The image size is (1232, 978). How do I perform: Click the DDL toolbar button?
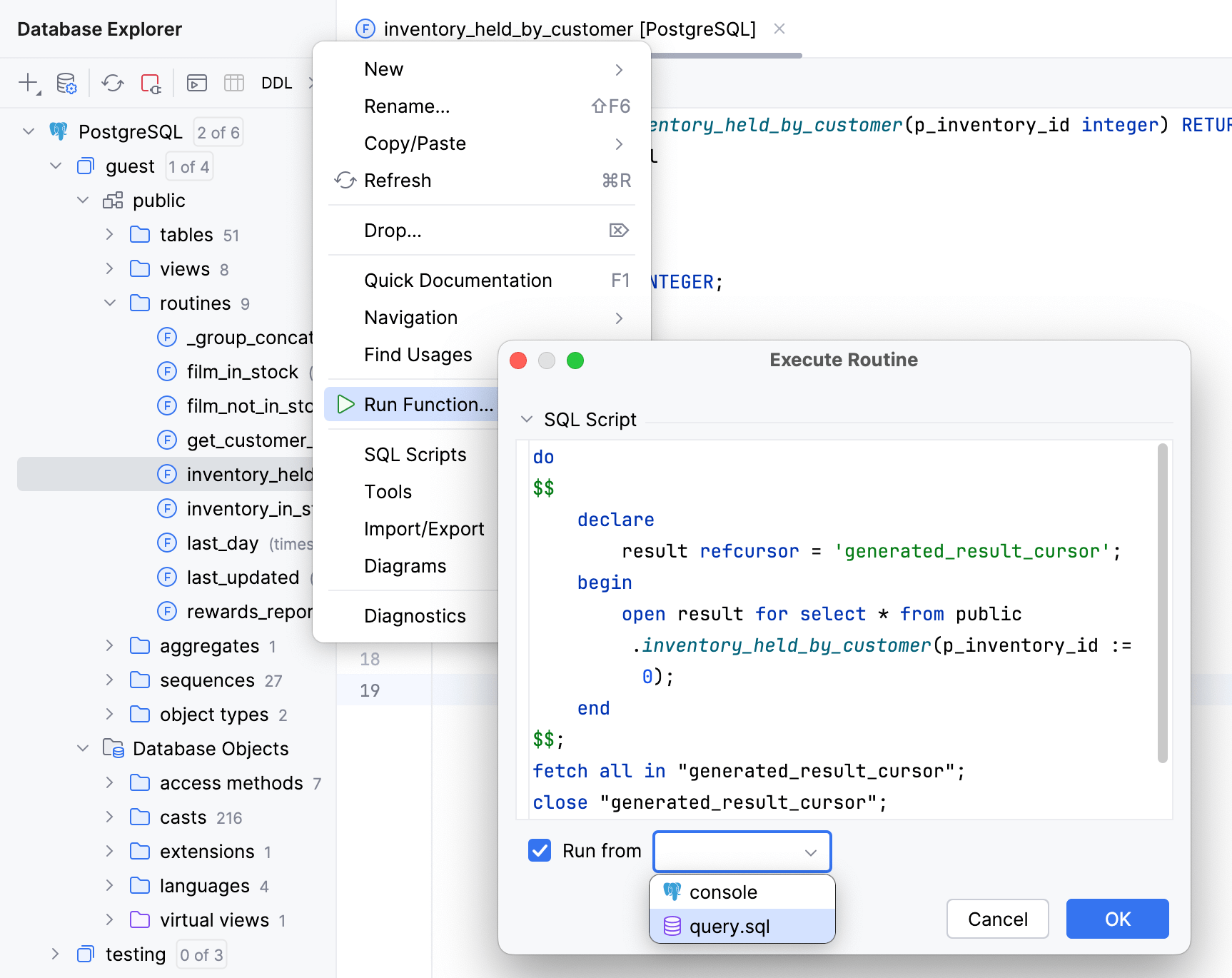(276, 83)
